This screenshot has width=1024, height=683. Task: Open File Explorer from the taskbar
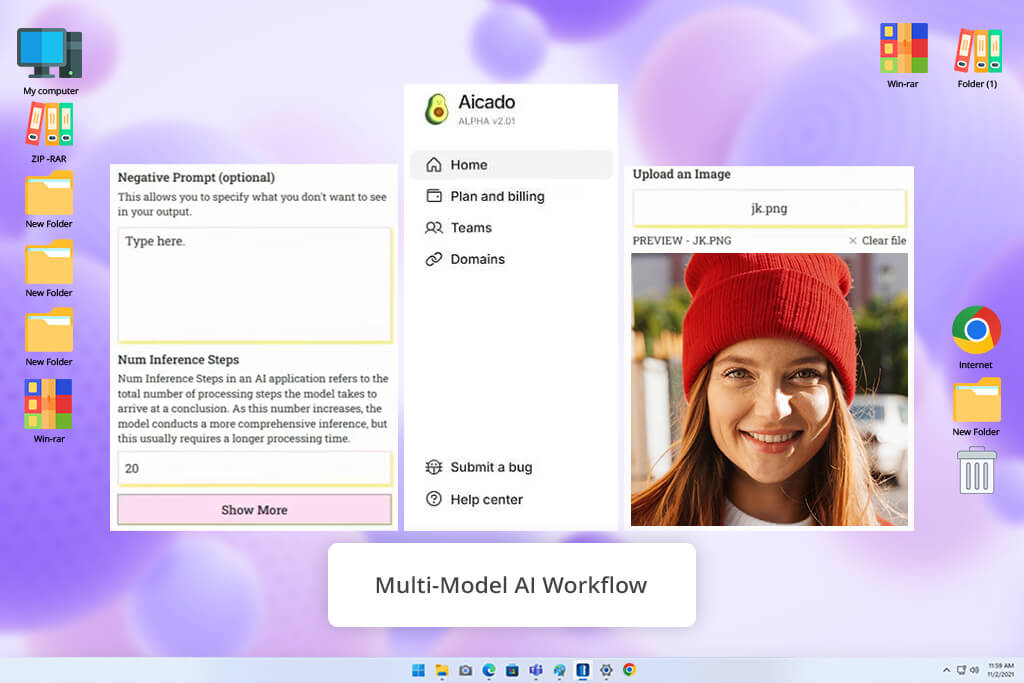(442, 670)
